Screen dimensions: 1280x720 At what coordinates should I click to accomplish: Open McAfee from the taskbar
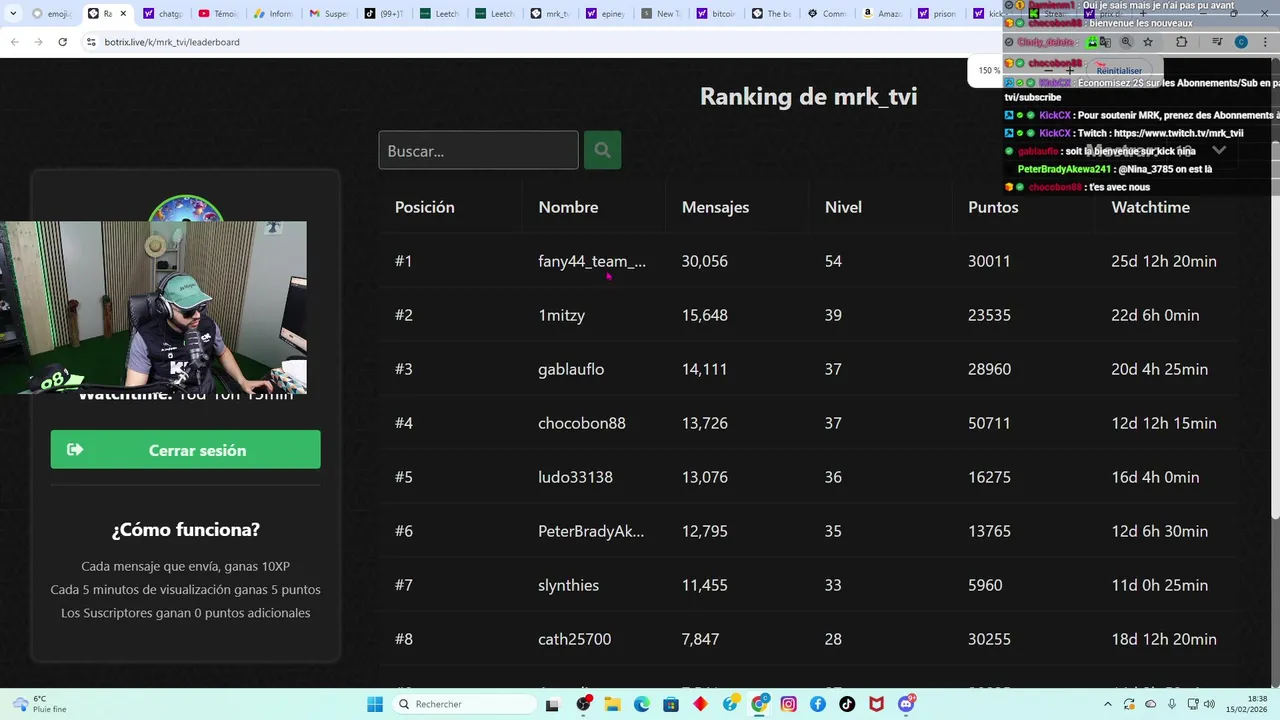877,704
